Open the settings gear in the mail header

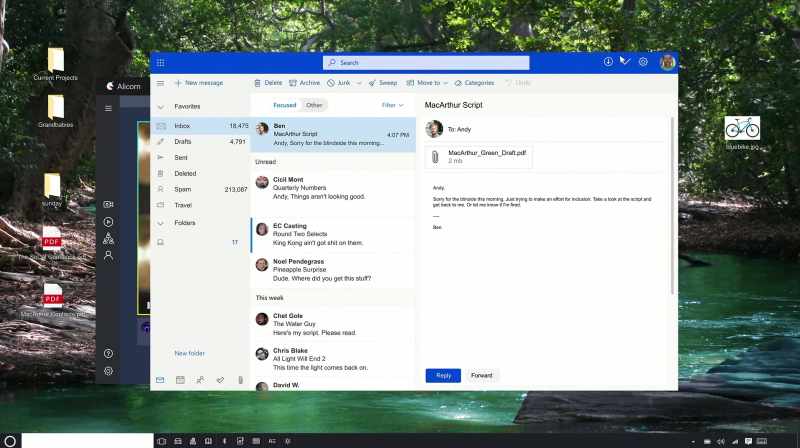pos(643,62)
